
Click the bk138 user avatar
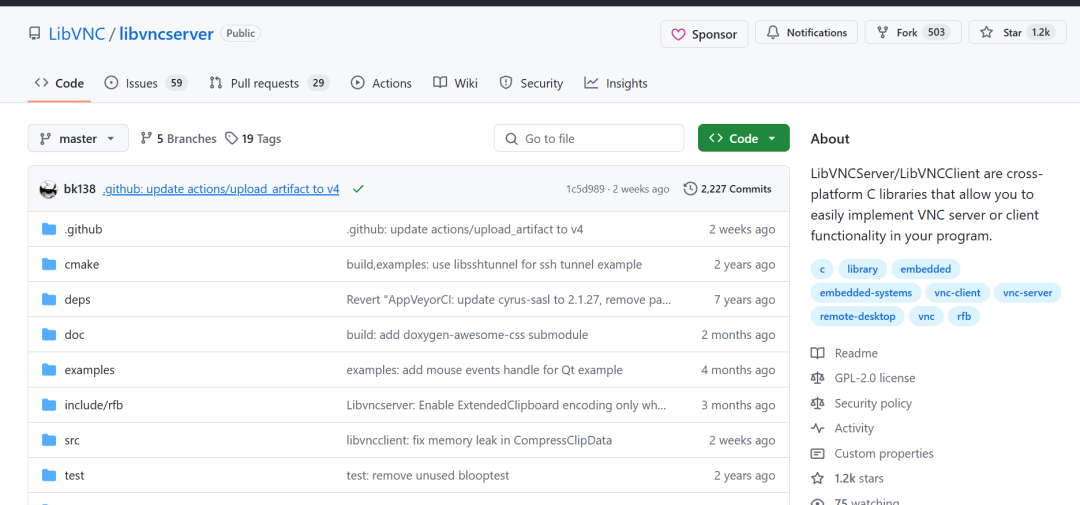click(x=48, y=189)
